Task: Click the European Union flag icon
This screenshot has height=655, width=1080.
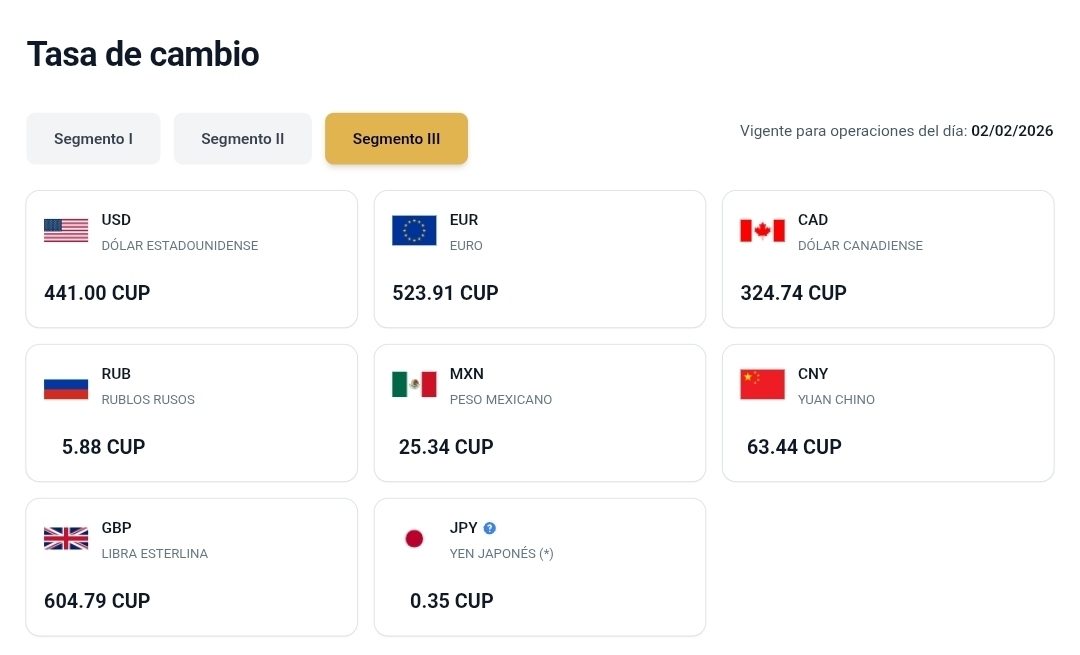Action: pos(414,231)
